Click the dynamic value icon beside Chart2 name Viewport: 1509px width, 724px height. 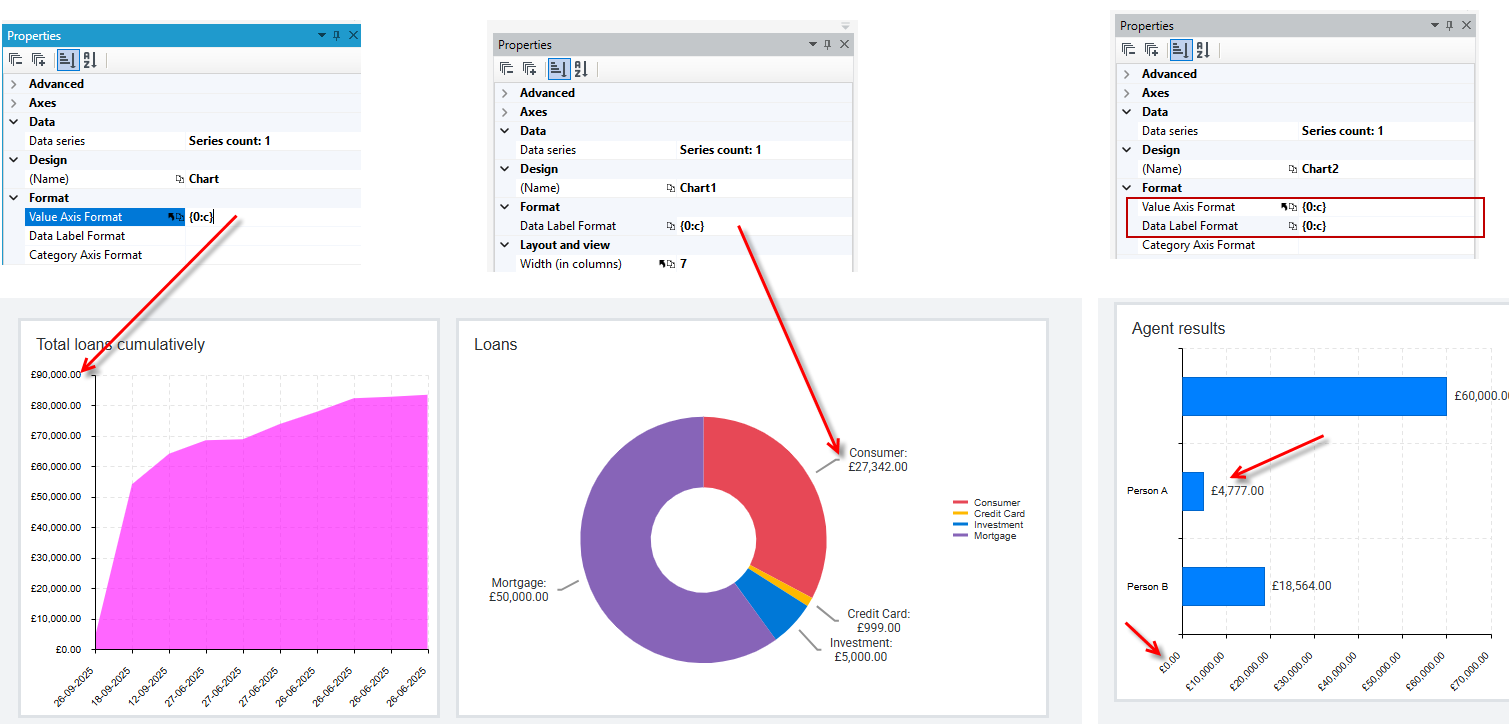[x=1294, y=169]
